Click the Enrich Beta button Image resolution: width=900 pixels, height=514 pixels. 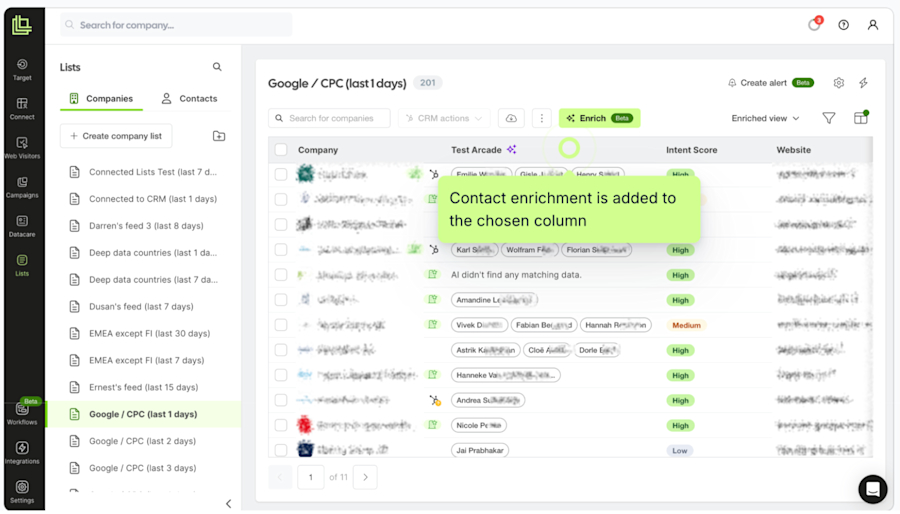[x=599, y=118]
